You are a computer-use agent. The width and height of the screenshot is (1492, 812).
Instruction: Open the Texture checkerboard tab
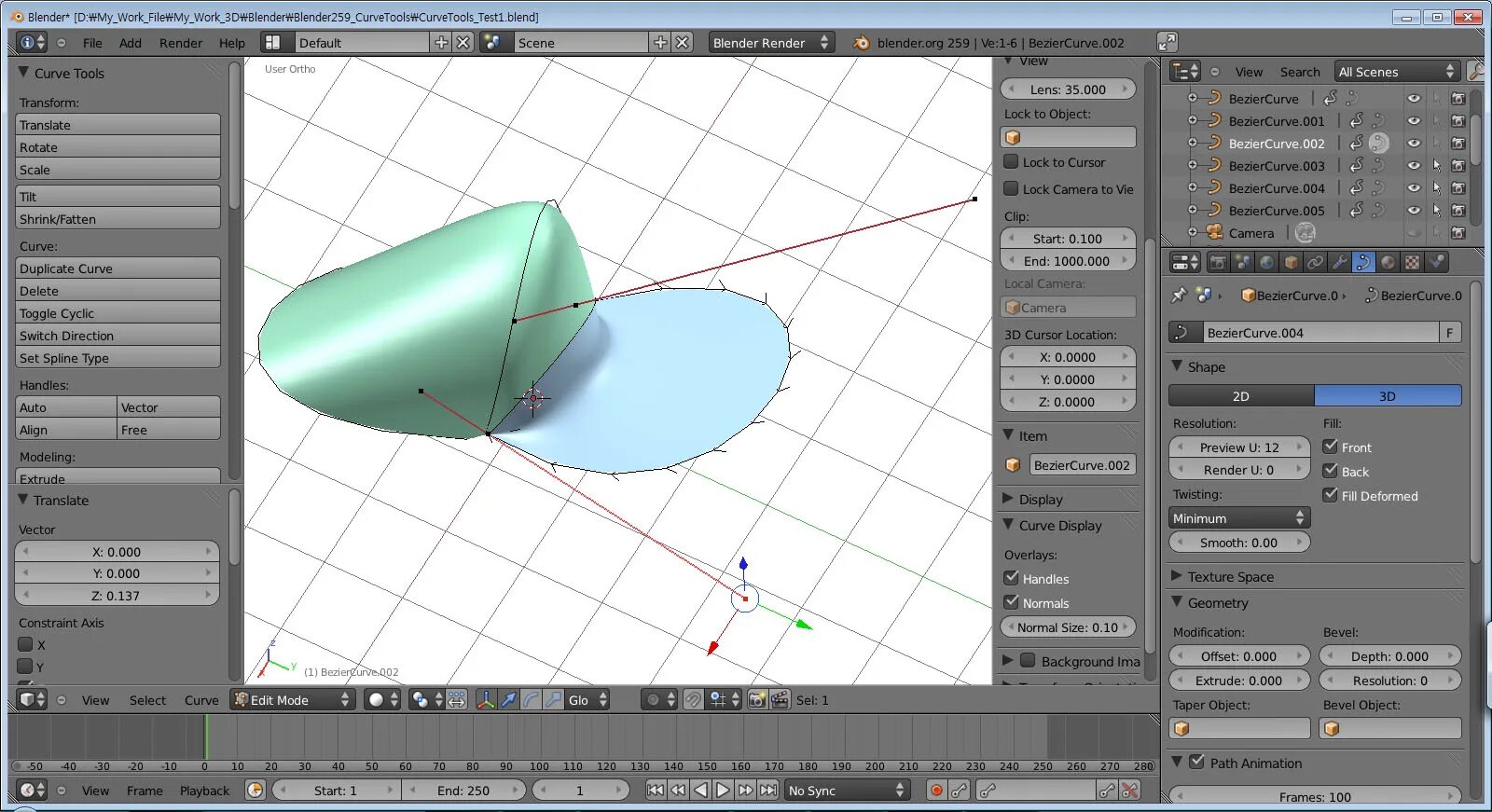(x=1412, y=263)
